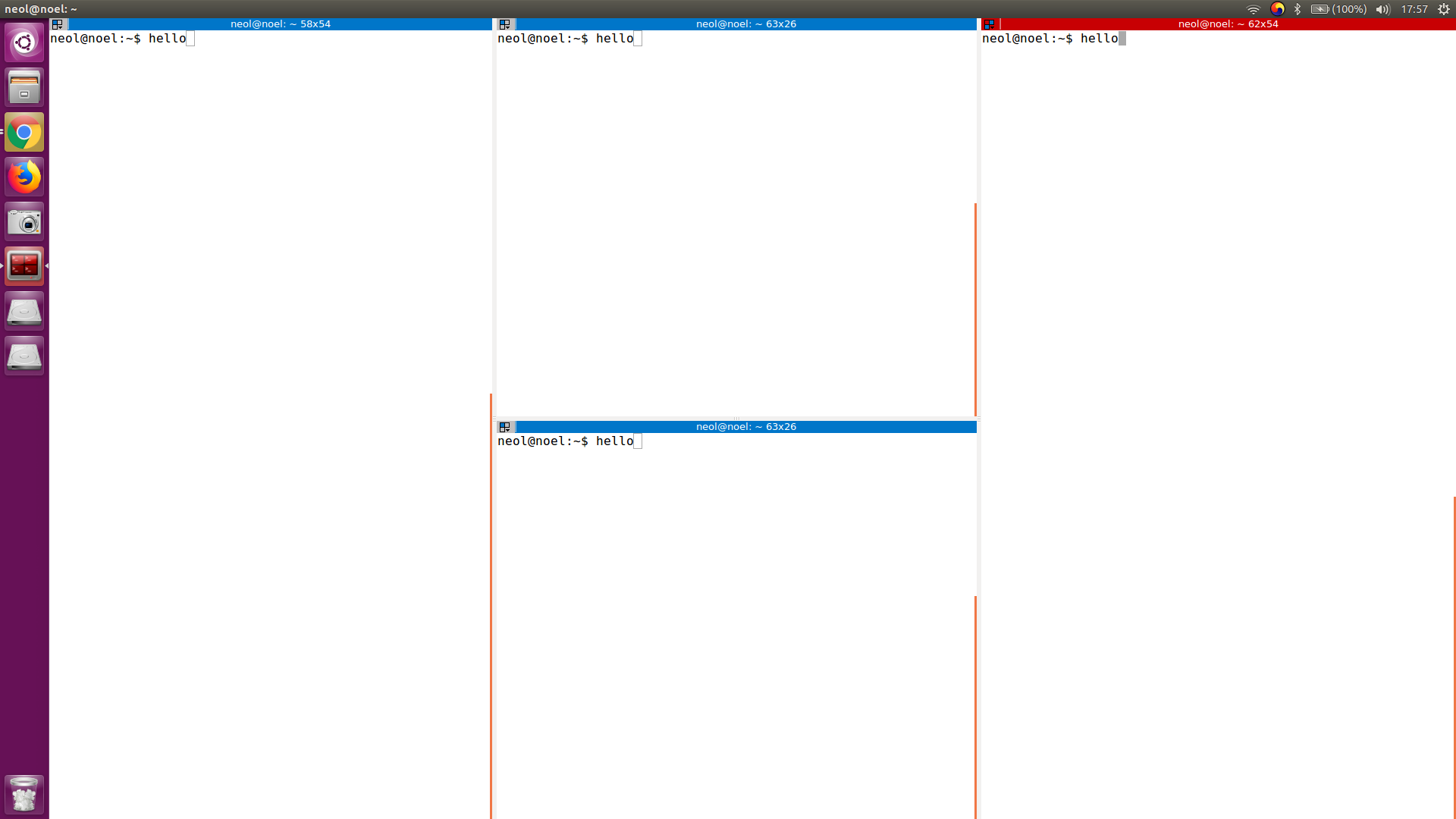Click the input method indicator icon
The image size is (1456, 819).
pyautogui.click(x=1277, y=9)
